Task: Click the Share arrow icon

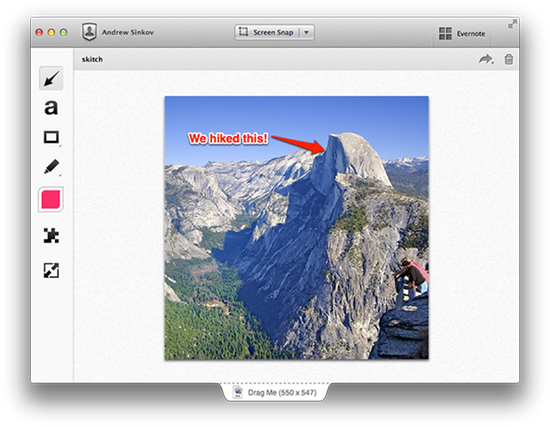Action: click(x=486, y=59)
